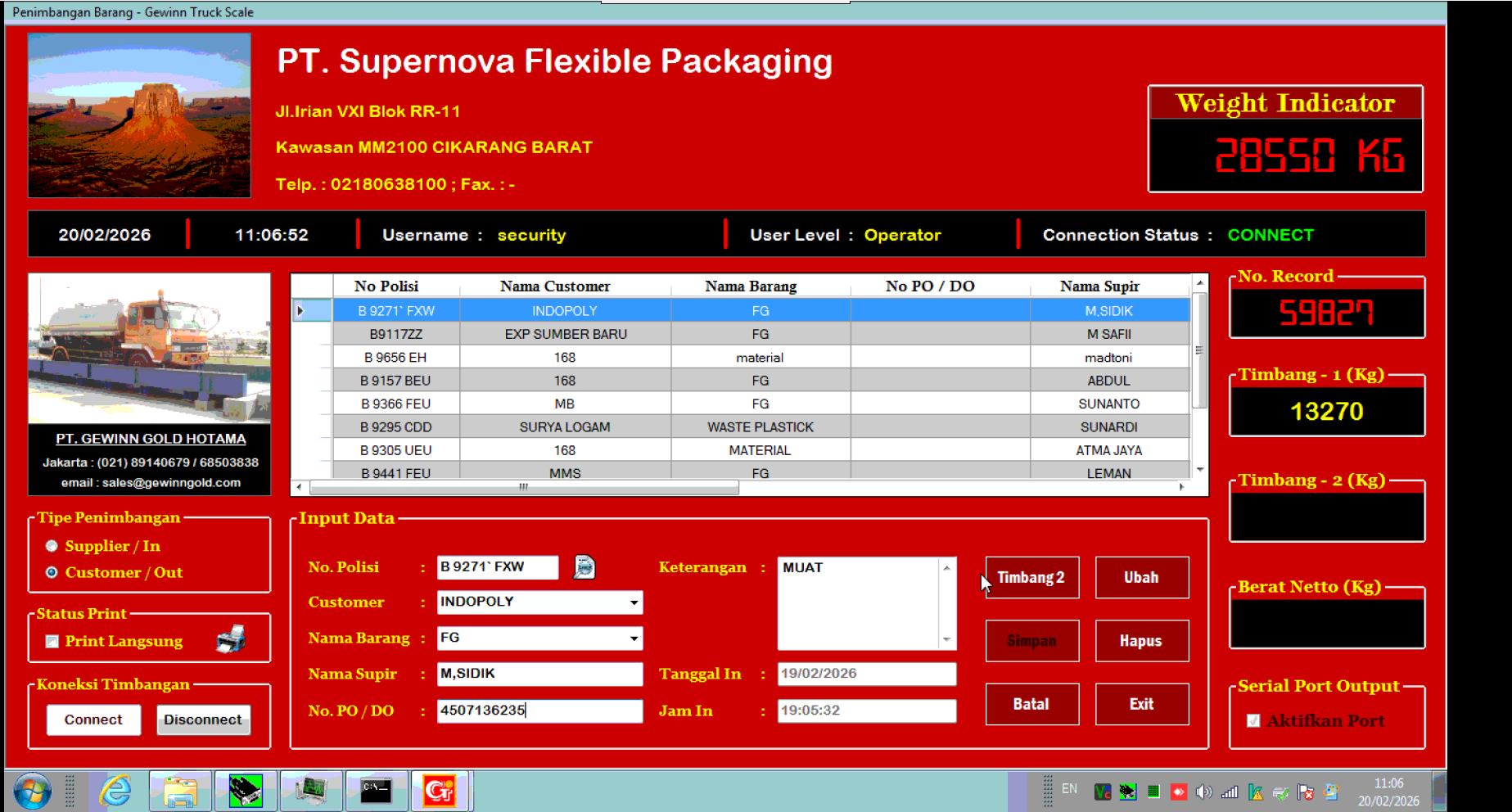Click the No. Polisi input field

click(x=498, y=567)
